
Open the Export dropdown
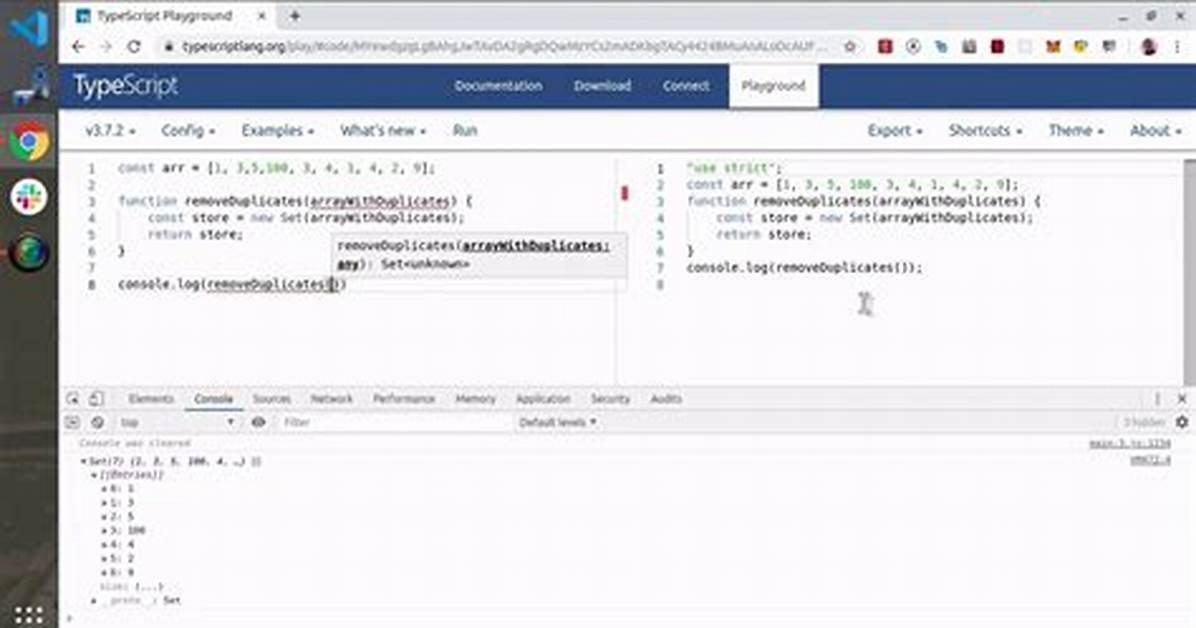pyautogui.click(x=895, y=130)
